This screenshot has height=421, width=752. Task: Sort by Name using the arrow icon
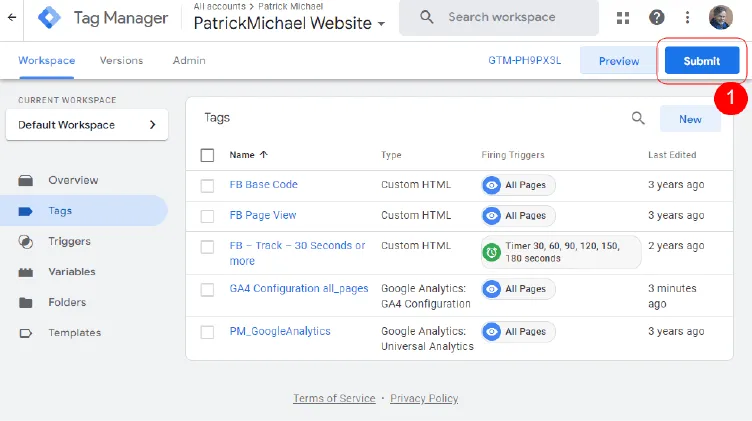point(263,154)
